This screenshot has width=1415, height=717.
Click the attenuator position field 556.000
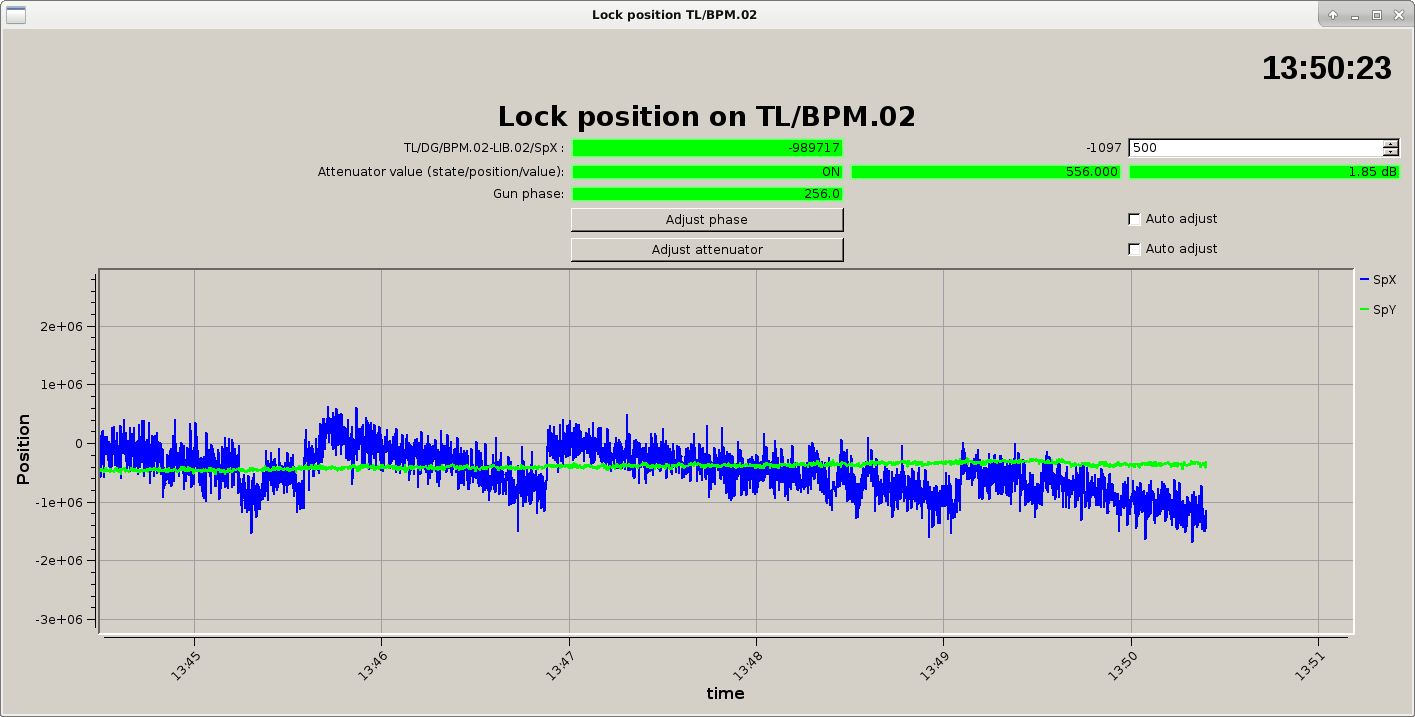tap(985, 172)
